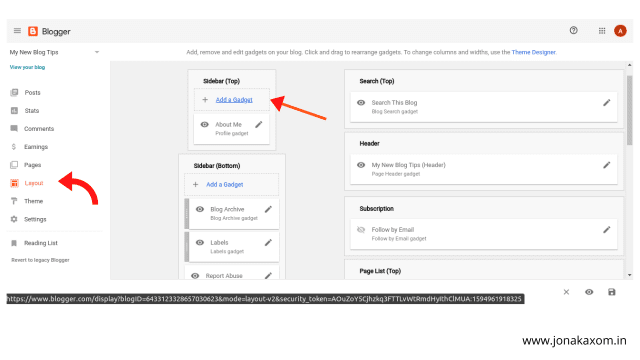Open the Earnings section
The image size is (640, 360).
click(36, 147)
